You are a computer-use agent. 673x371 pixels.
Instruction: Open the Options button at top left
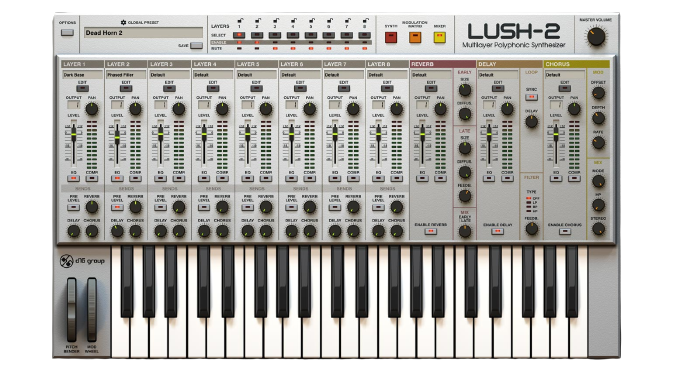(67, 32)
